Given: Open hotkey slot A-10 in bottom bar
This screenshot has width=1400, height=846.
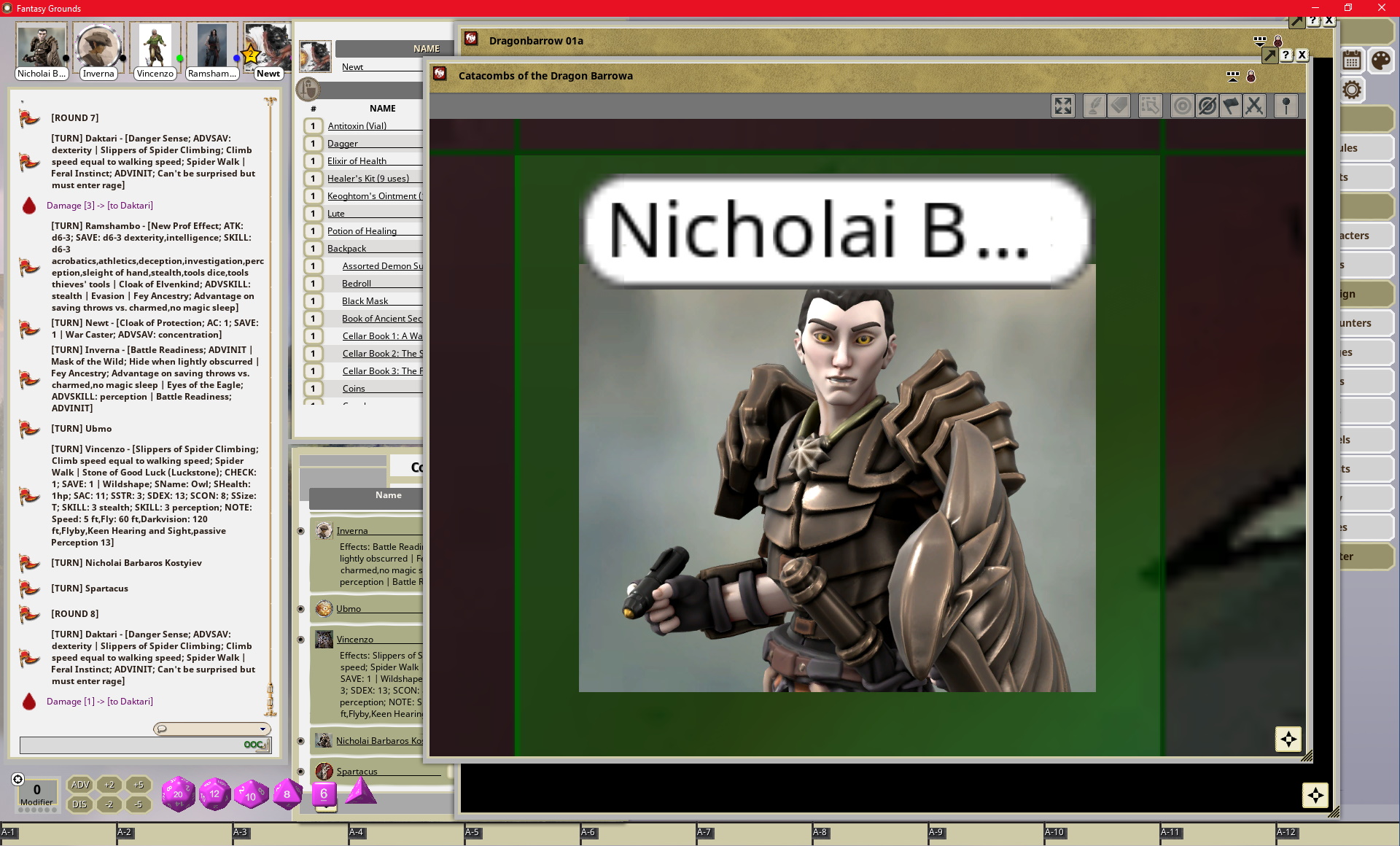Looking at the screenshot, I should click(1101, 835).
